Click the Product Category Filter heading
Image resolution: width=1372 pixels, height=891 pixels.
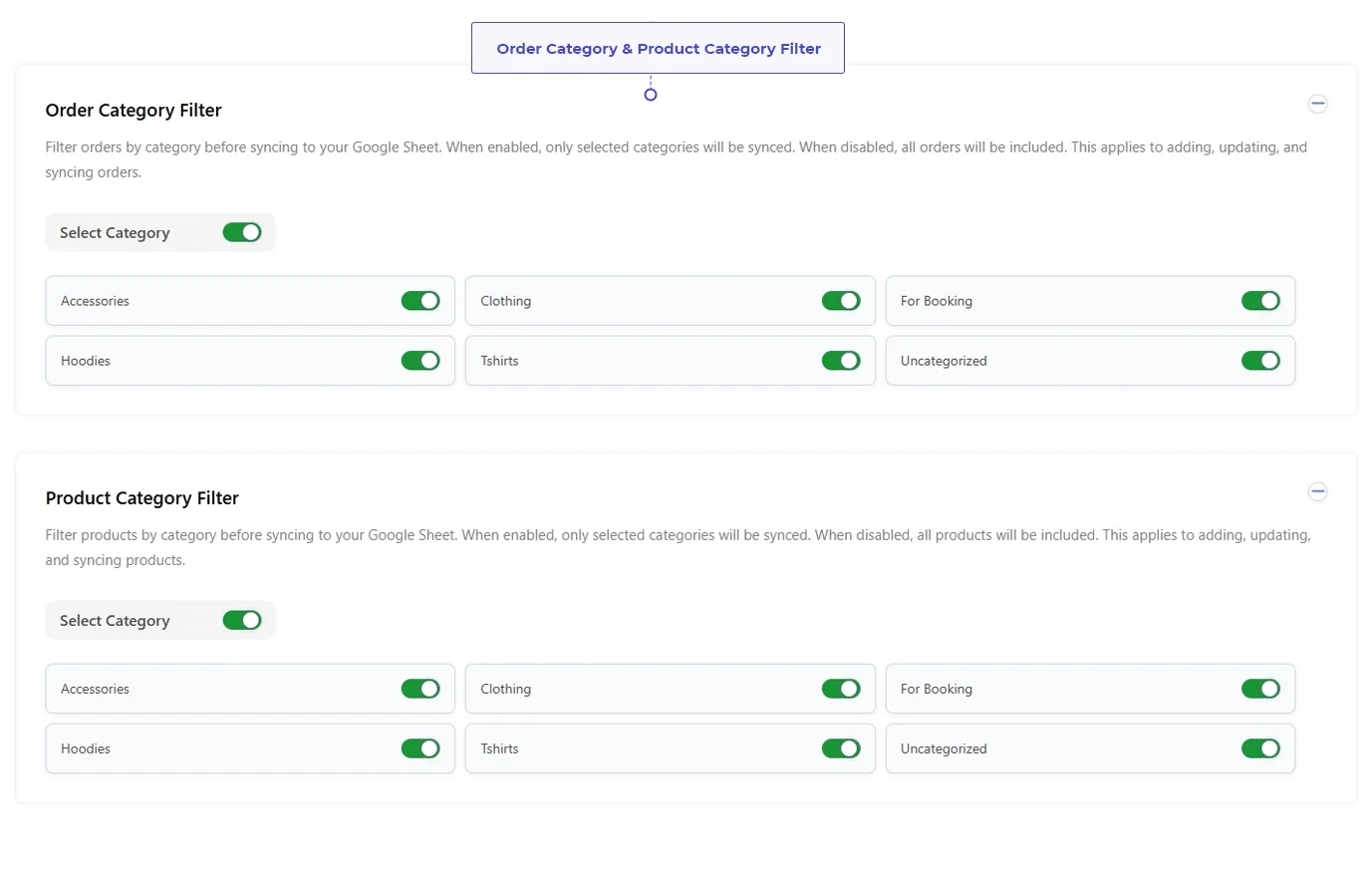click(142, 498)
